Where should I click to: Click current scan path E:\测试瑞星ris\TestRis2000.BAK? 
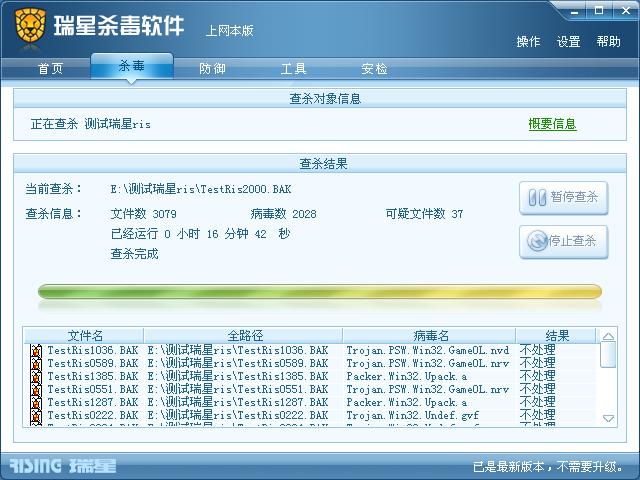(201, 189)
